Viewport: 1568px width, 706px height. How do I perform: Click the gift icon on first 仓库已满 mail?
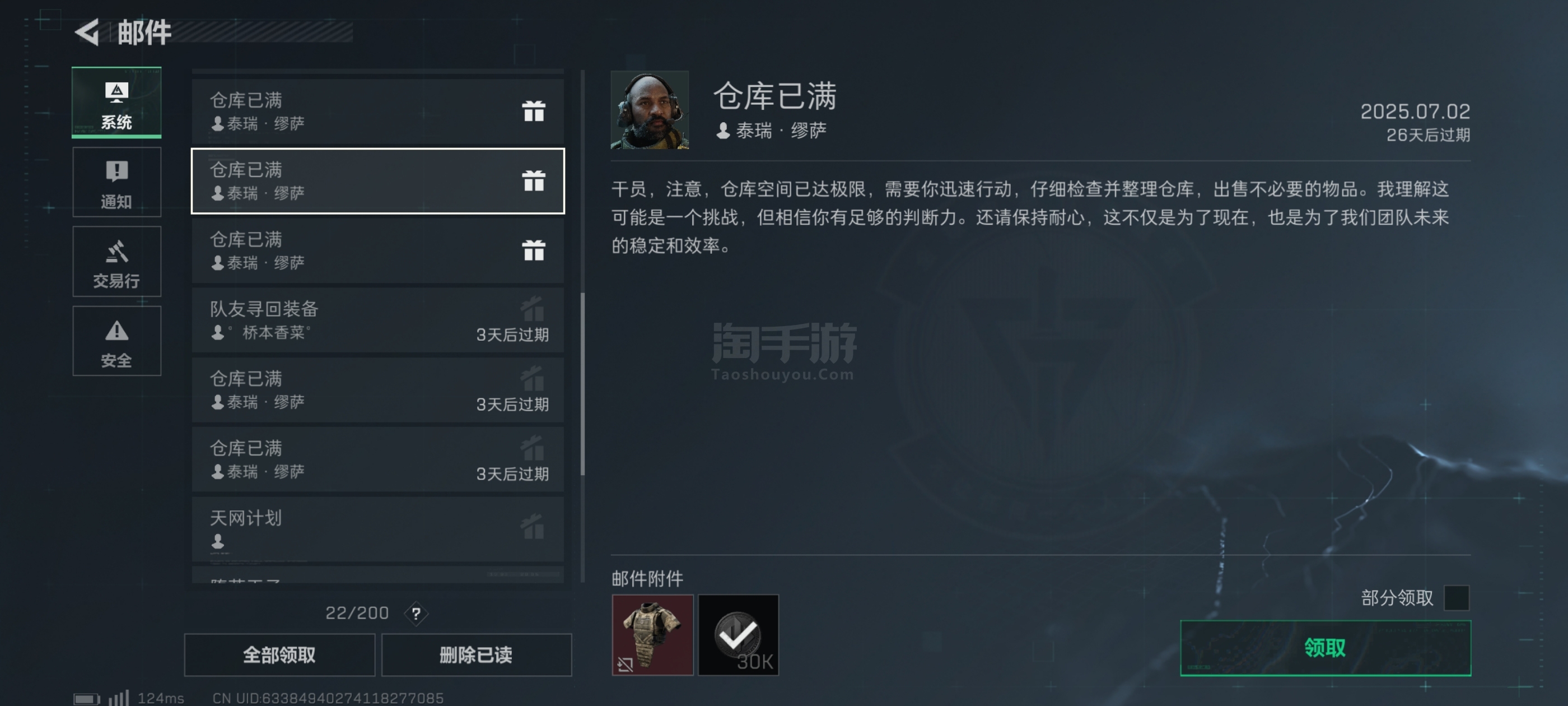(x=533, y=111)
